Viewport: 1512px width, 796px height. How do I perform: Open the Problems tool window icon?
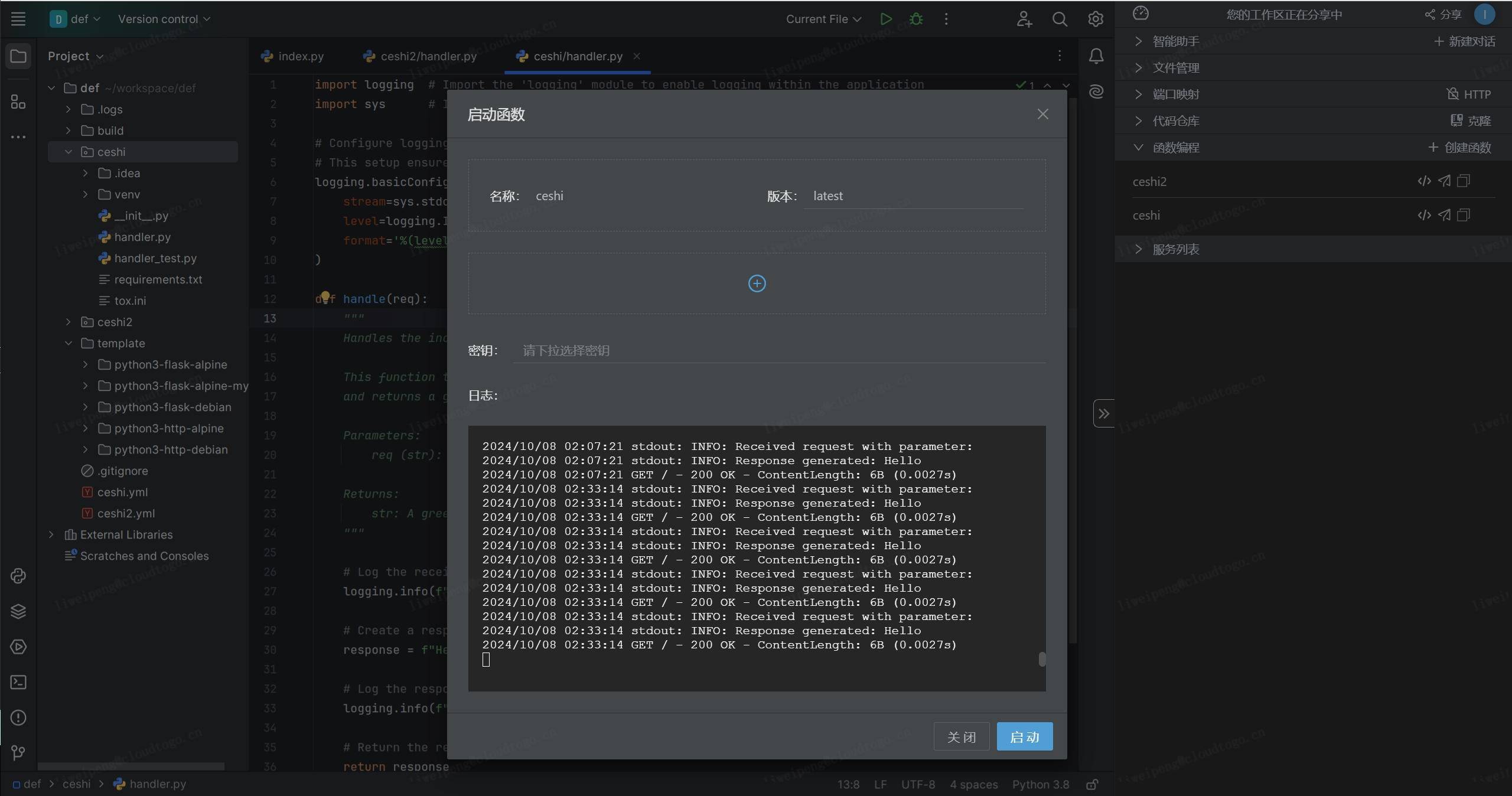click(18, 717)
